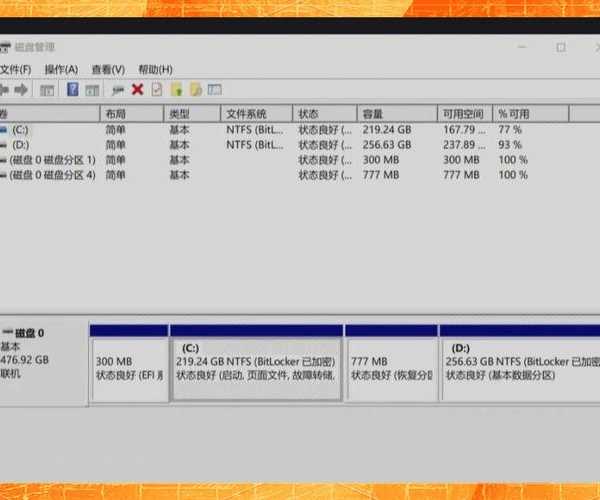Click the red X delete icon
The width and height of the screenshot is (600, 500).
[x=137, y=90]
